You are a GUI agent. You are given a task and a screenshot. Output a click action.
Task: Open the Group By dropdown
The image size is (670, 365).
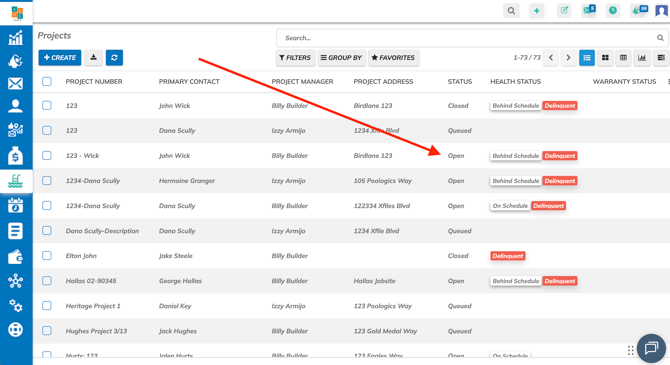click(341, 58)
